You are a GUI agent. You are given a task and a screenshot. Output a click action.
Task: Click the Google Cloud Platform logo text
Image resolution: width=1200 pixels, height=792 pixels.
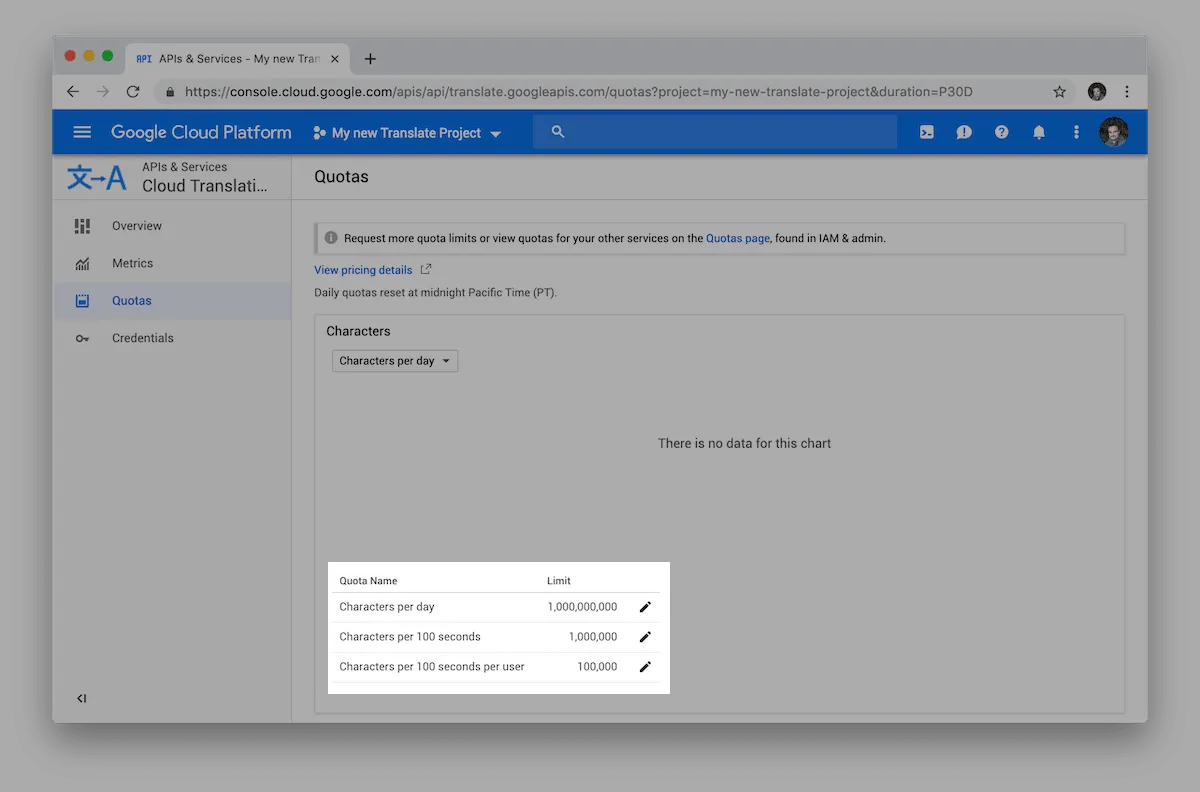coord(201,132)
